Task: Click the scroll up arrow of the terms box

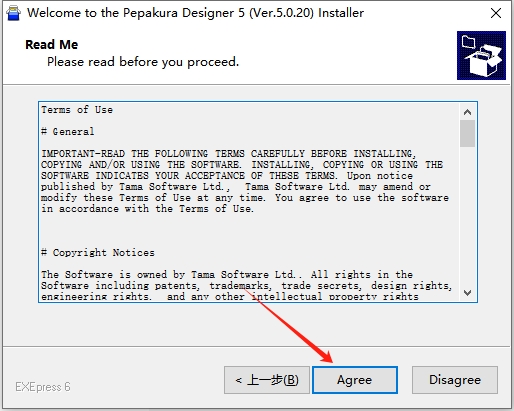Action: tap(467, 112)
